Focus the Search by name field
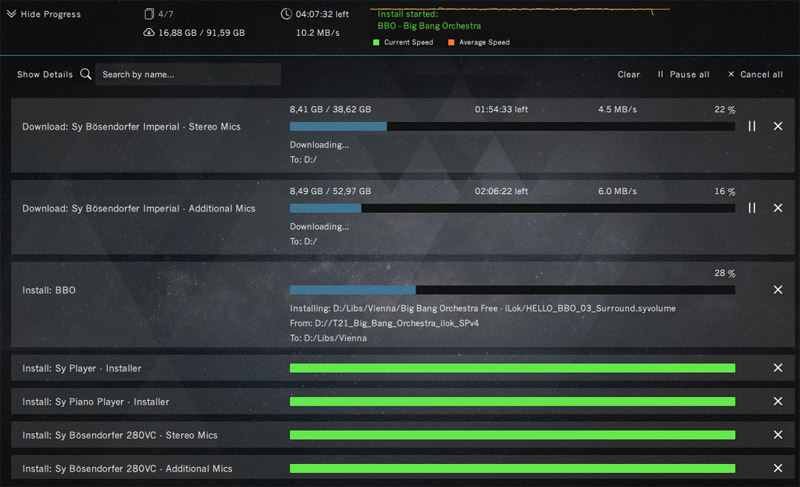The width and height of the screenshot is (800, 487). (x=188, y=75)
